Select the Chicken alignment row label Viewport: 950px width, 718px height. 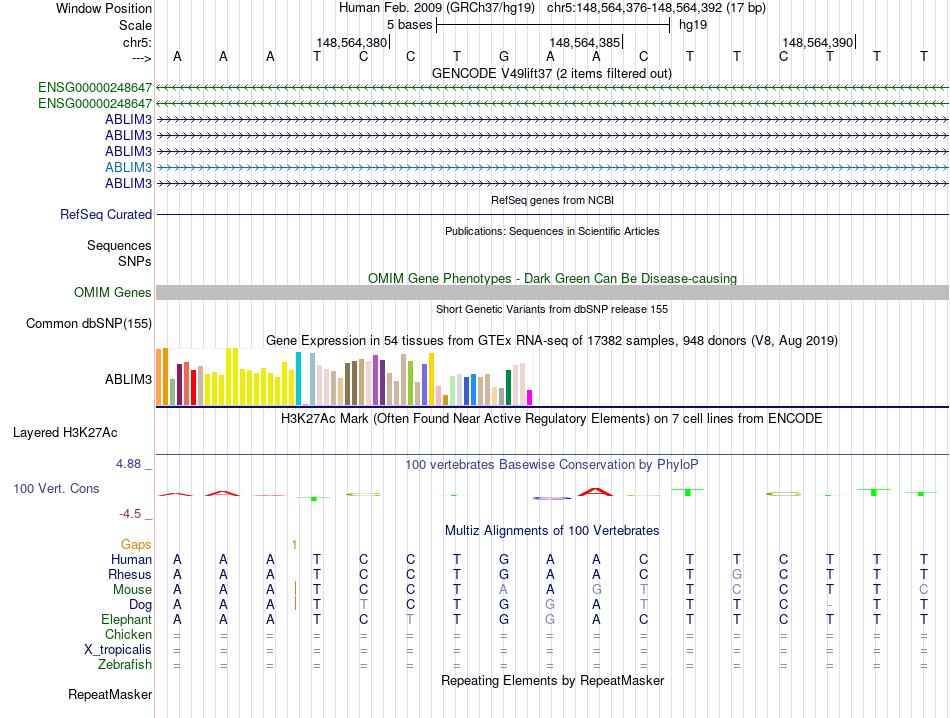coord(128,634)
